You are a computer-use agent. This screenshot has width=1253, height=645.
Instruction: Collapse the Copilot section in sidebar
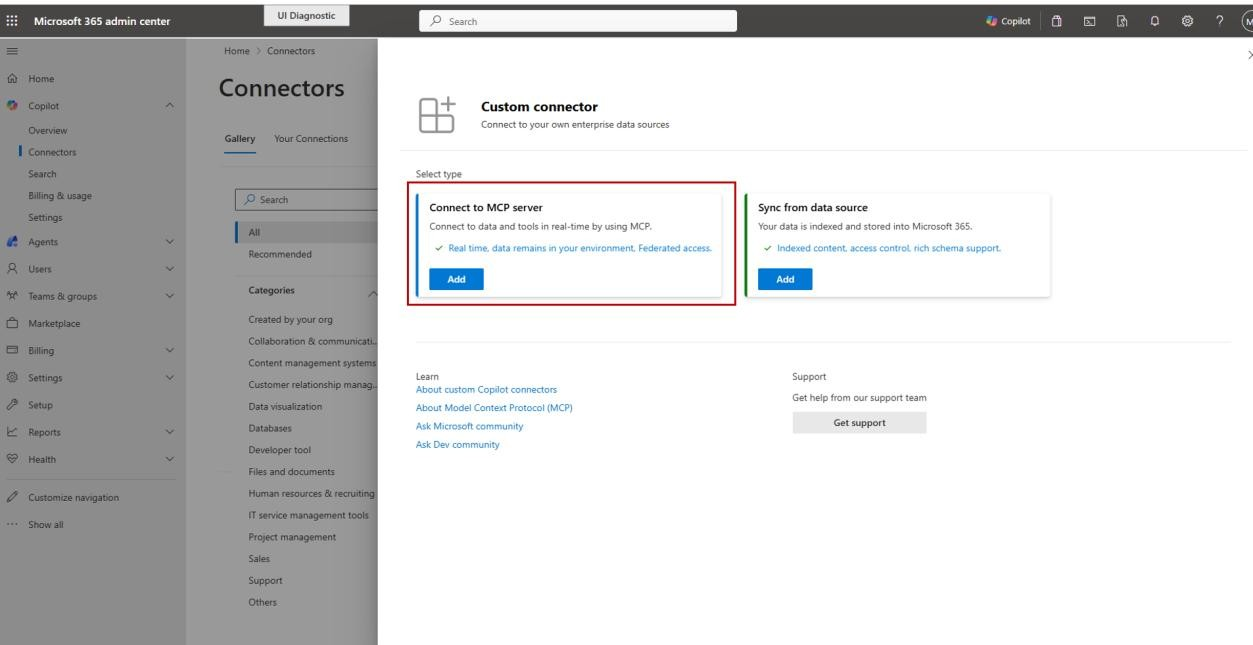(x=169, y=106)
